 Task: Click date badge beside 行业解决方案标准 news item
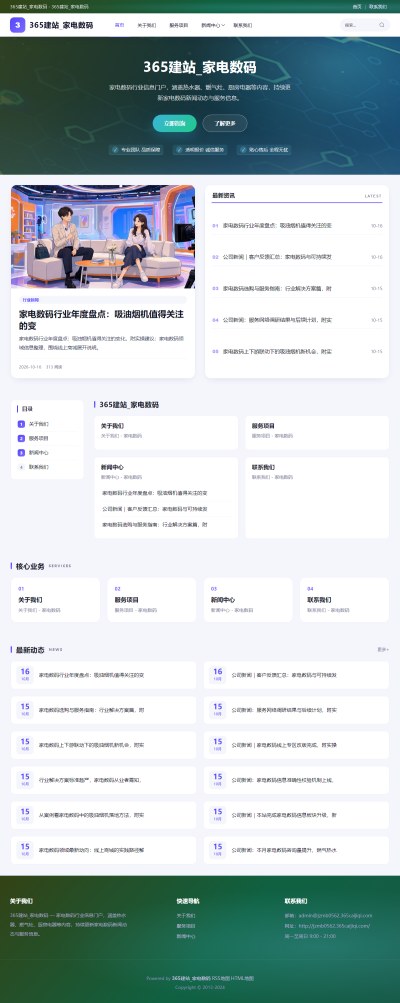(x=25, y=779)
